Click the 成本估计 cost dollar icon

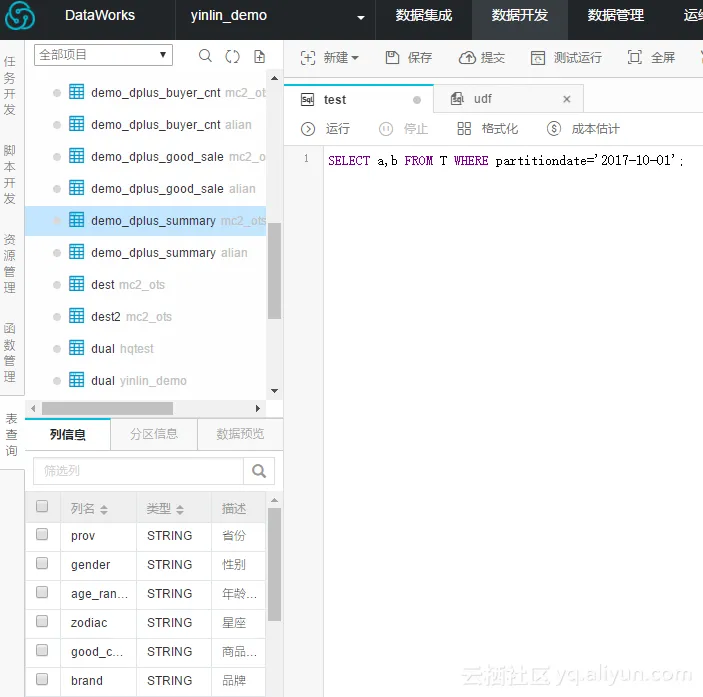[554, 129]
